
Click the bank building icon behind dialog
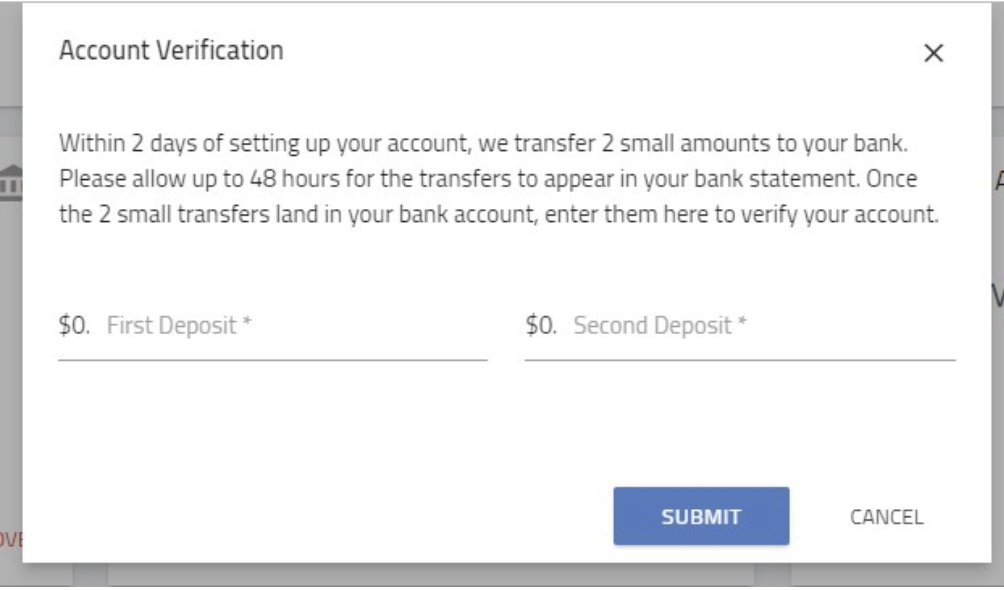[x=12, y=183]
